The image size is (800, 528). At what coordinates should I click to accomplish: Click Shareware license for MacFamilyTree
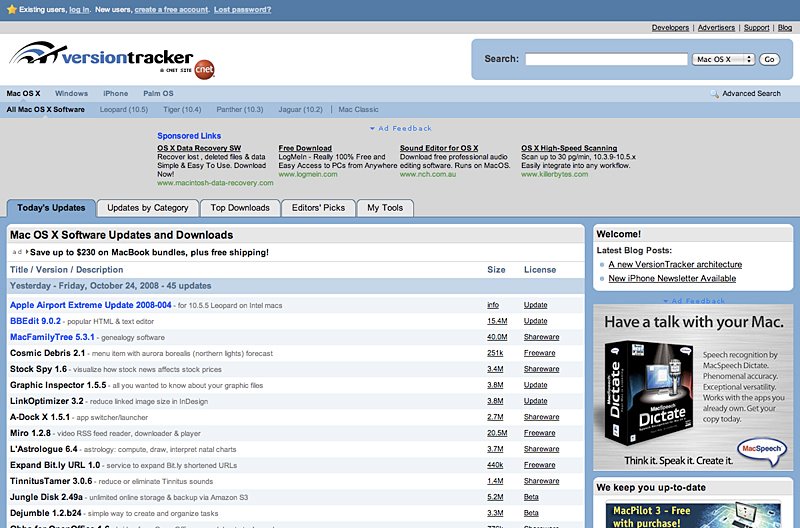tap(541, 337)
